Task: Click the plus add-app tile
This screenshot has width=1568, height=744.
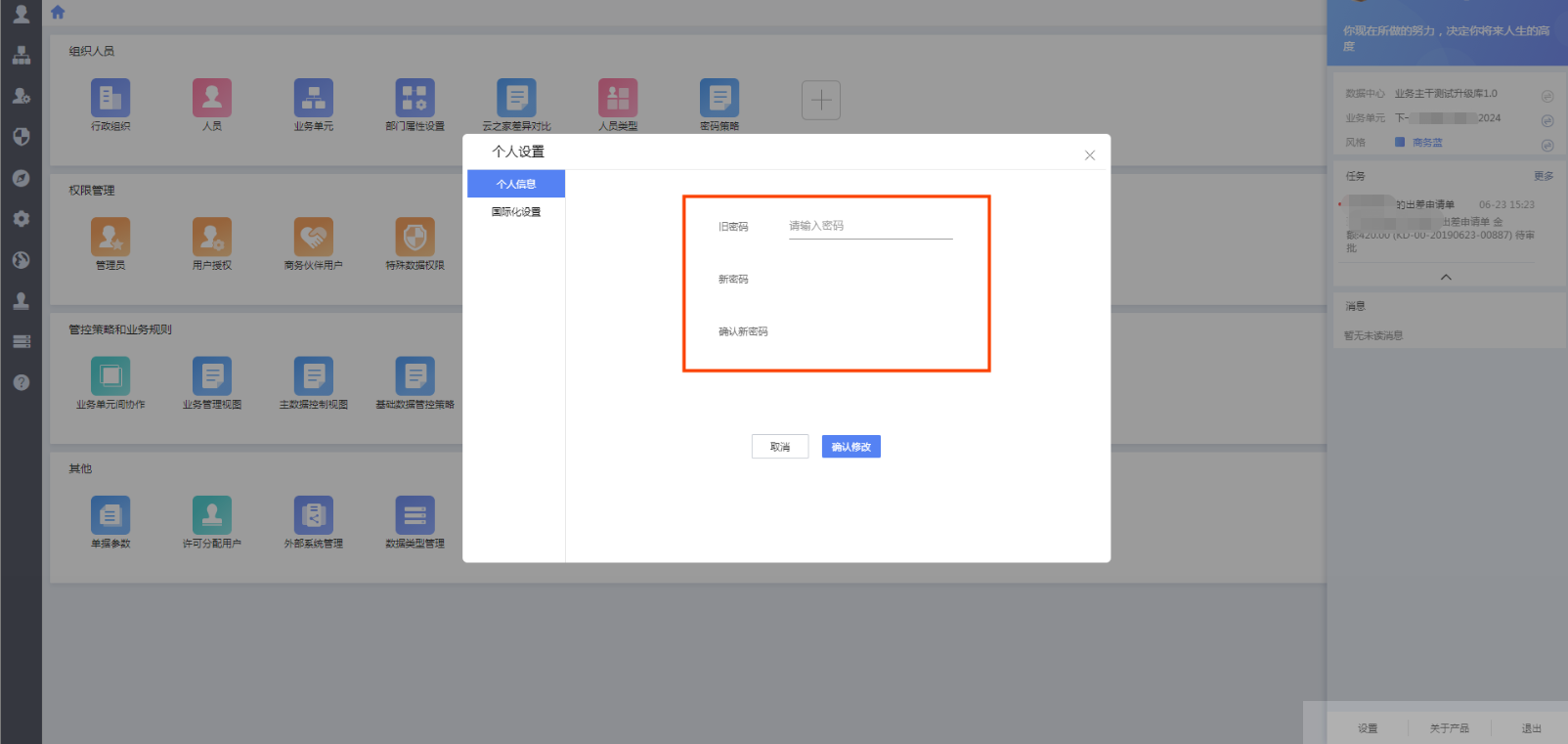Action: tap(821, 100)
